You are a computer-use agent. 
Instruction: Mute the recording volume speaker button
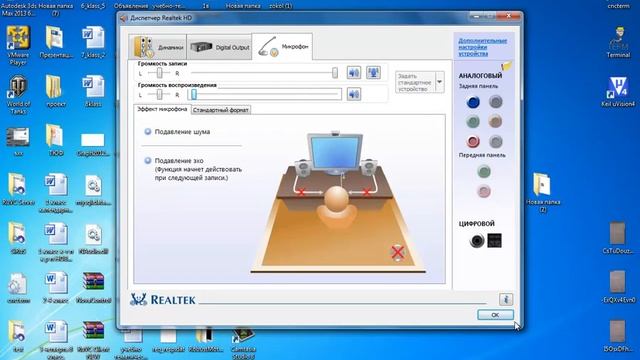[354, 73]
